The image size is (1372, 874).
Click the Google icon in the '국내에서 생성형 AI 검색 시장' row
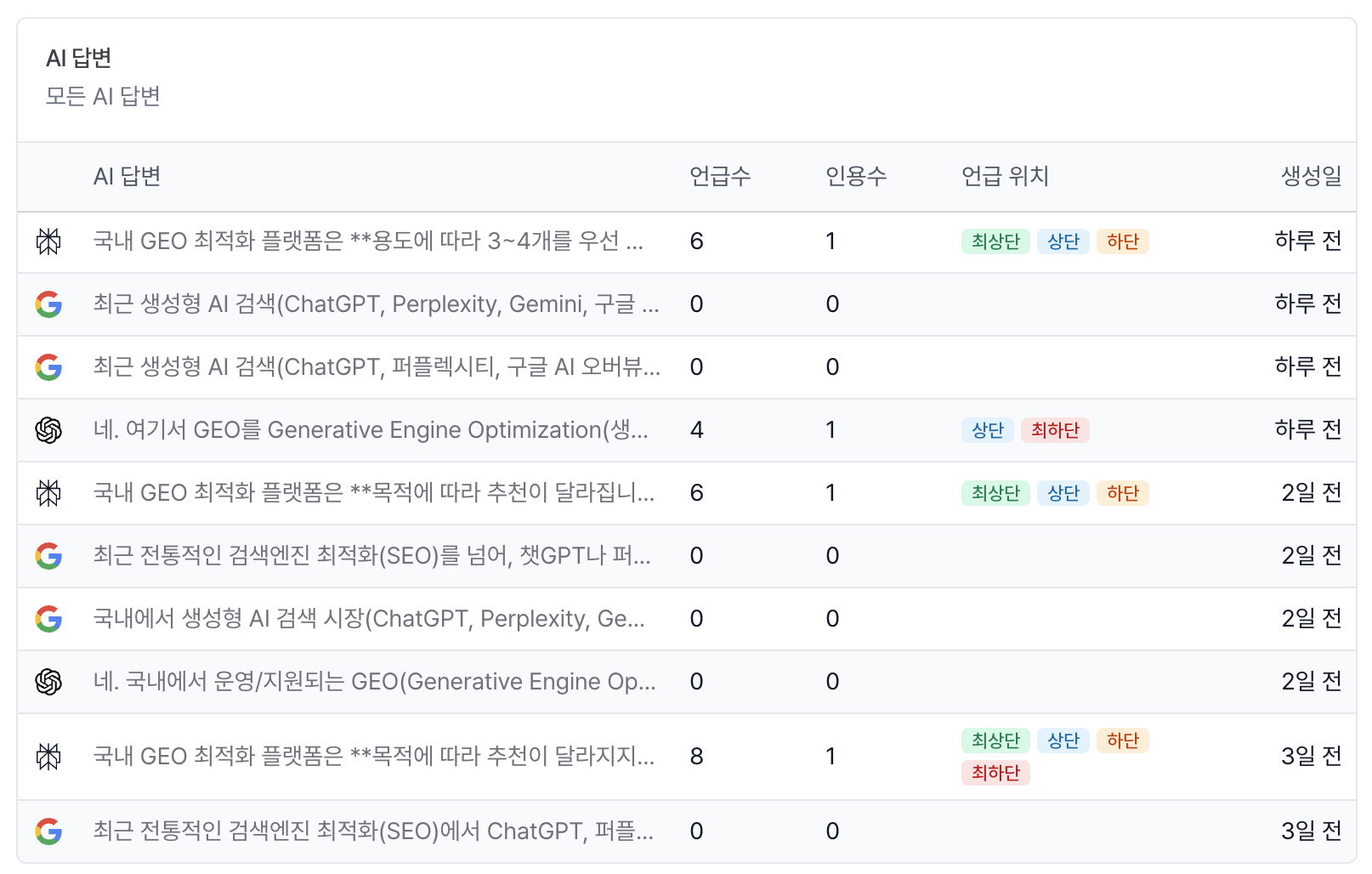48,619
